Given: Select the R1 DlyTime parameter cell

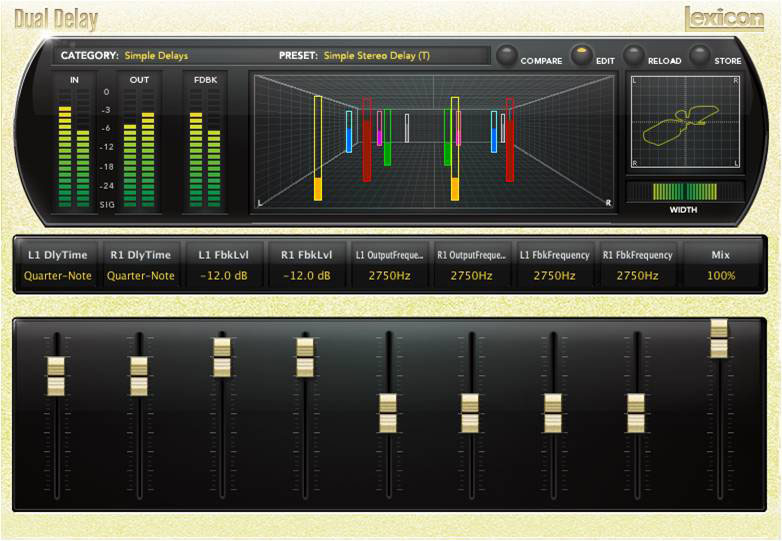Looking at the screenshot, I should (x=141, y=265).
